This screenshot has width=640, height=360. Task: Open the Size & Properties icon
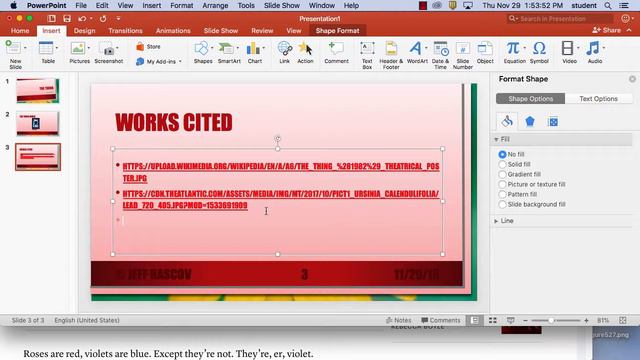point(553,122)
